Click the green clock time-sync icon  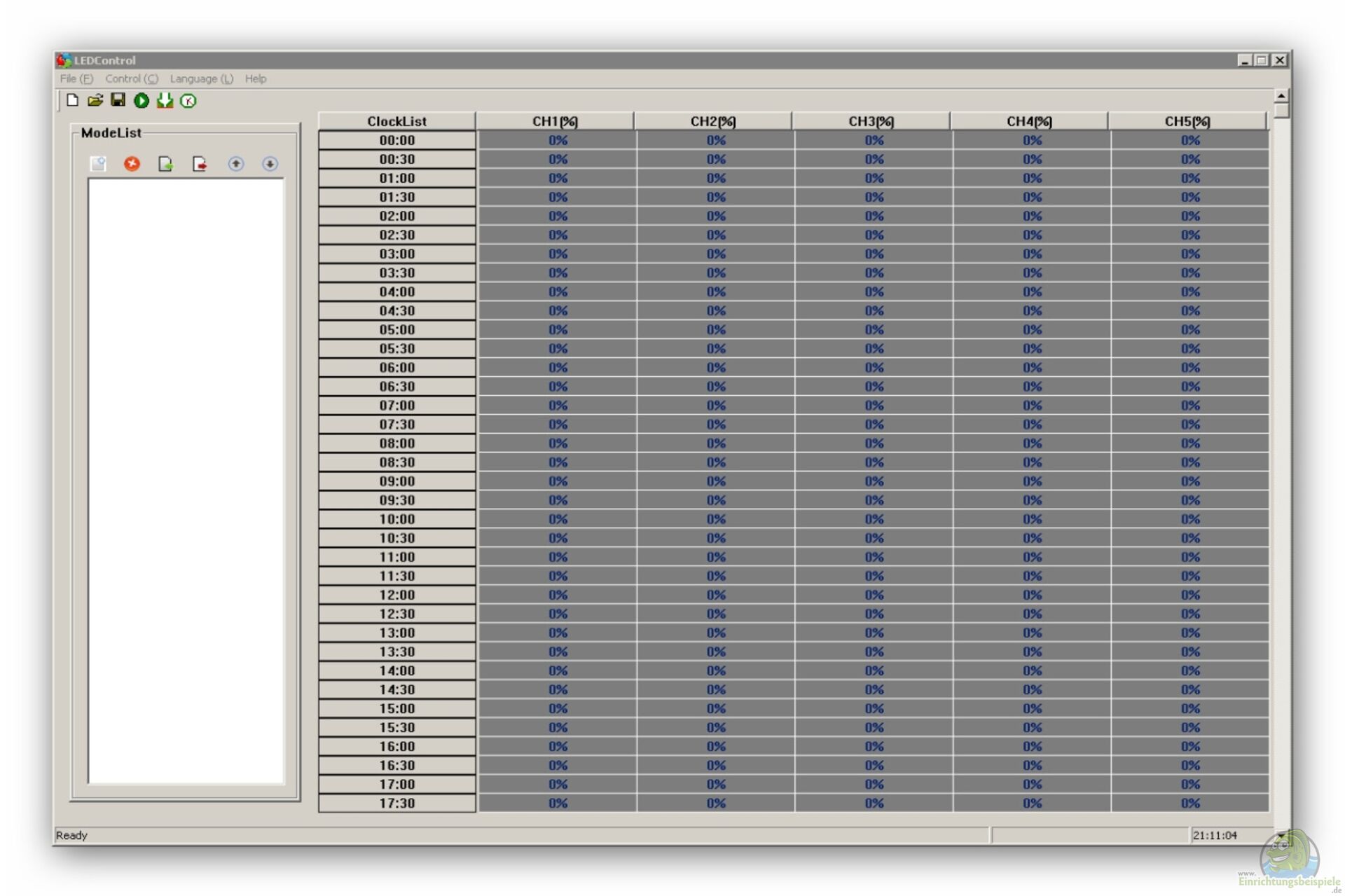tap(188, 101)
